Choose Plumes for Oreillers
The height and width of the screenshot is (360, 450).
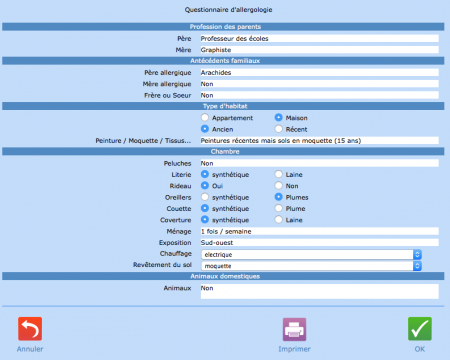279,197
